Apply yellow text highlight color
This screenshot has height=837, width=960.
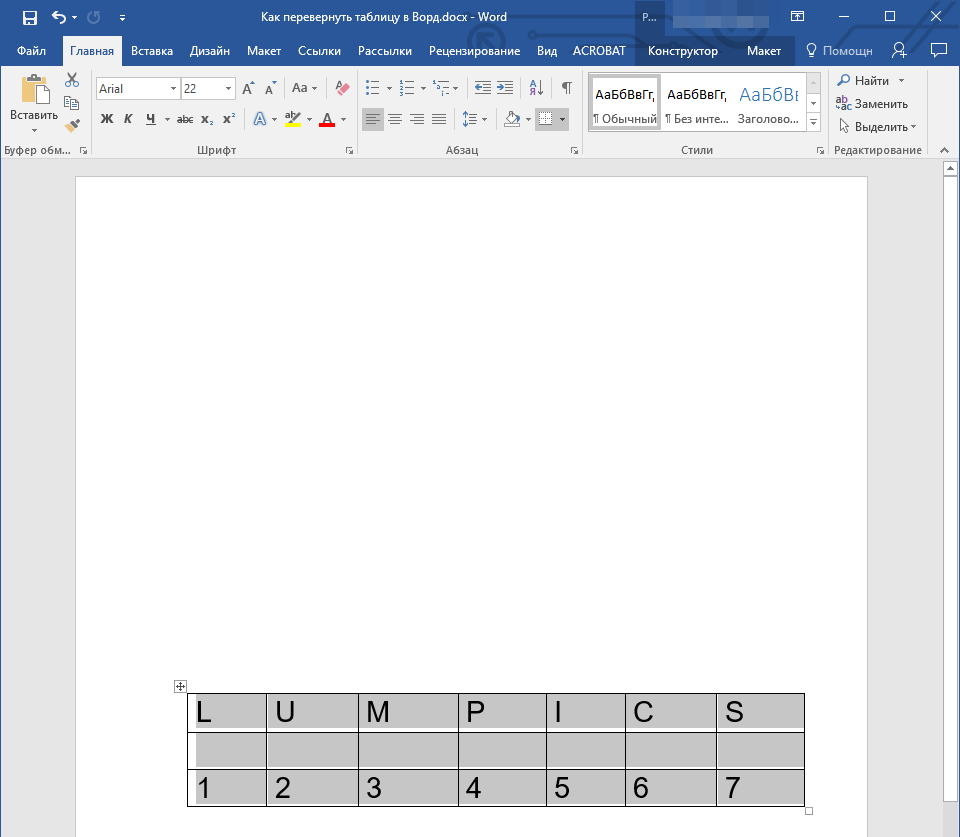click(292, 119)
